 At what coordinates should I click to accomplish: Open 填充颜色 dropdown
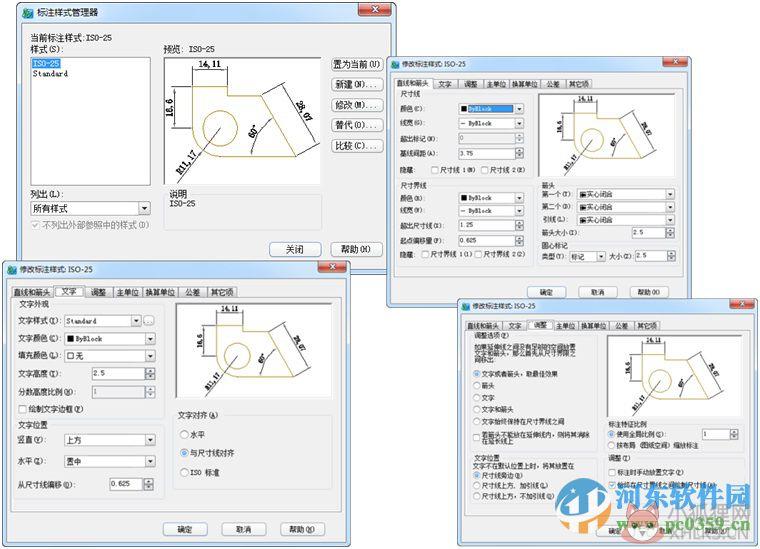[110, 356]
